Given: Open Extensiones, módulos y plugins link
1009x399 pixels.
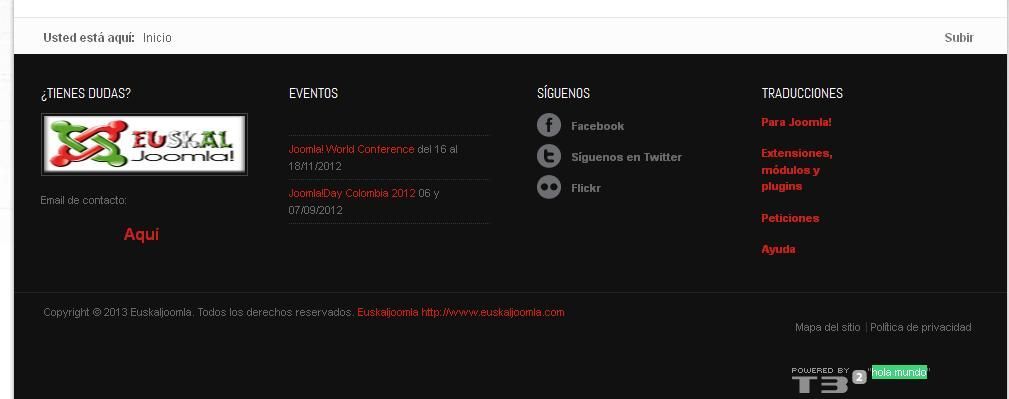Looking at the screenshot, I should (x=797, y=170).
